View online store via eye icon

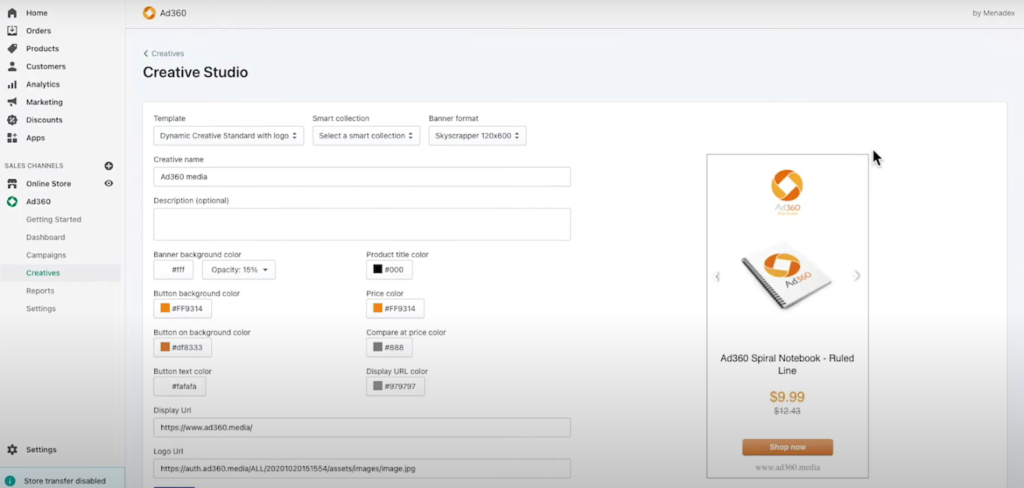[x=109, y=184]
